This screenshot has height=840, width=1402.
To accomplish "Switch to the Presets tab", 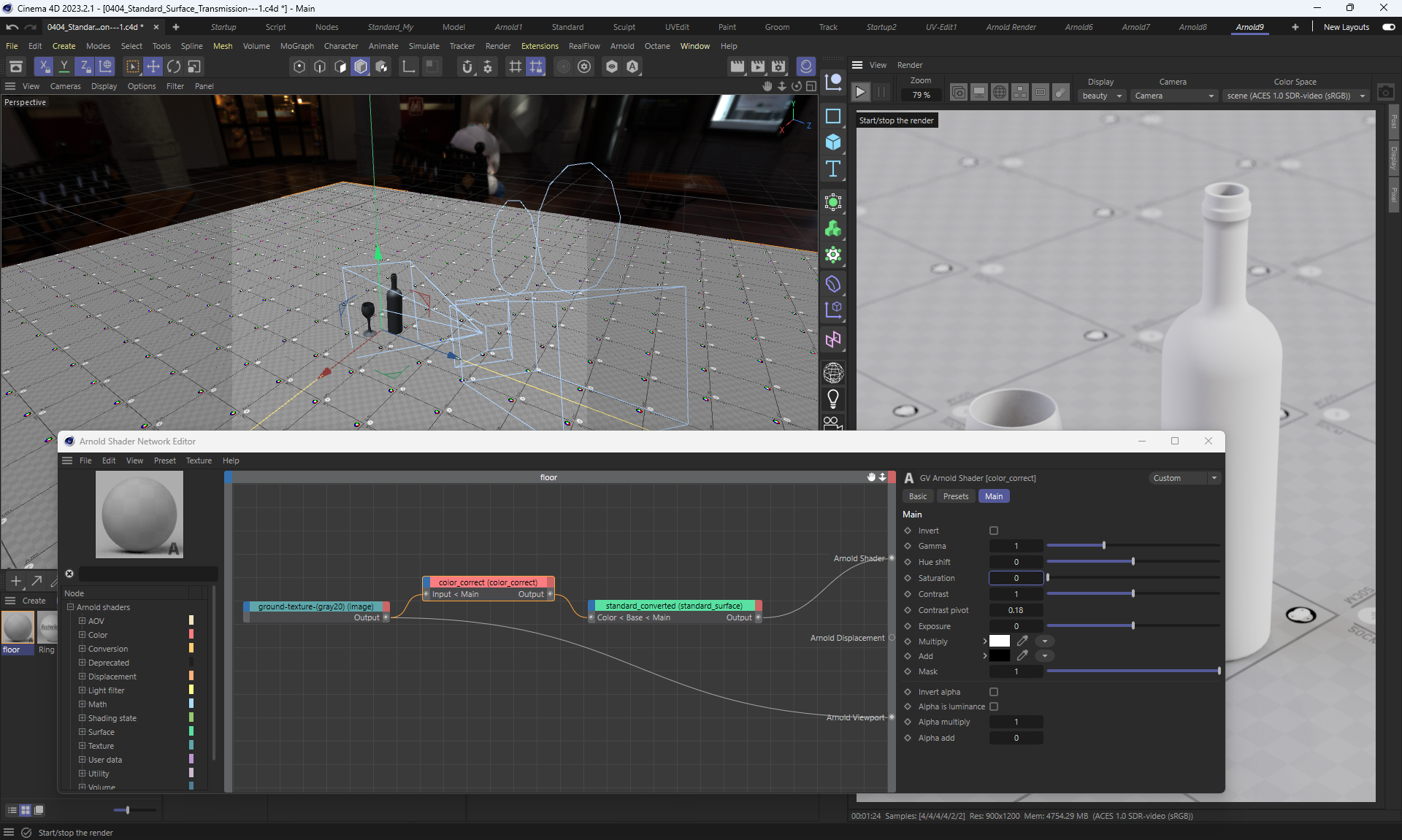I will point(955,496).
